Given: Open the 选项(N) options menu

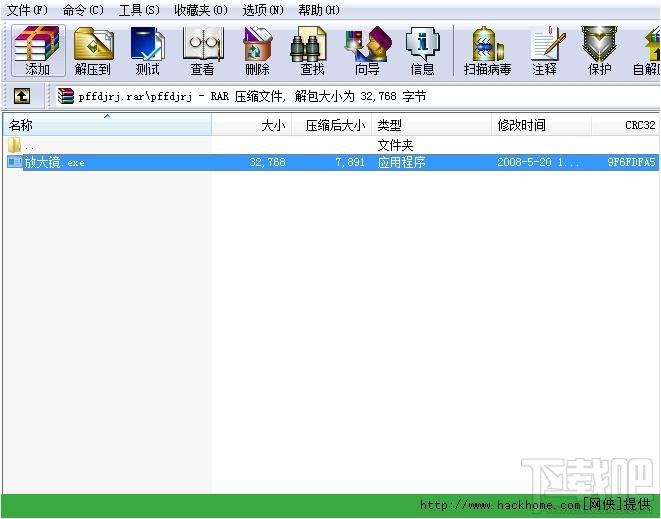Looking at the screenshot, I should (263, 10).
